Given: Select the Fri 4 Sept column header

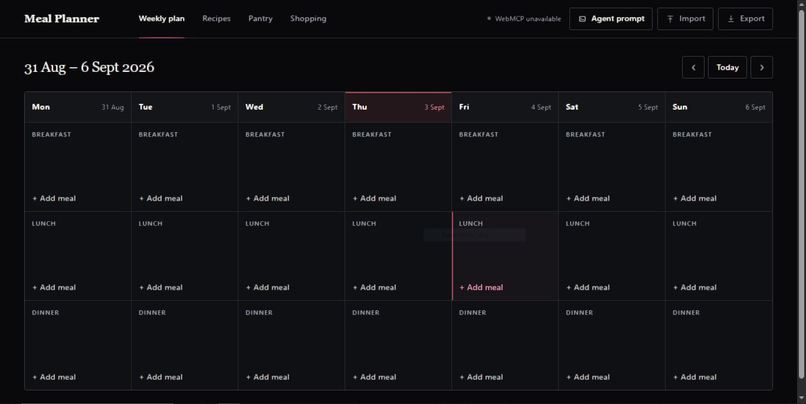Looking at the screenshot, I should [x=505, y=107].
